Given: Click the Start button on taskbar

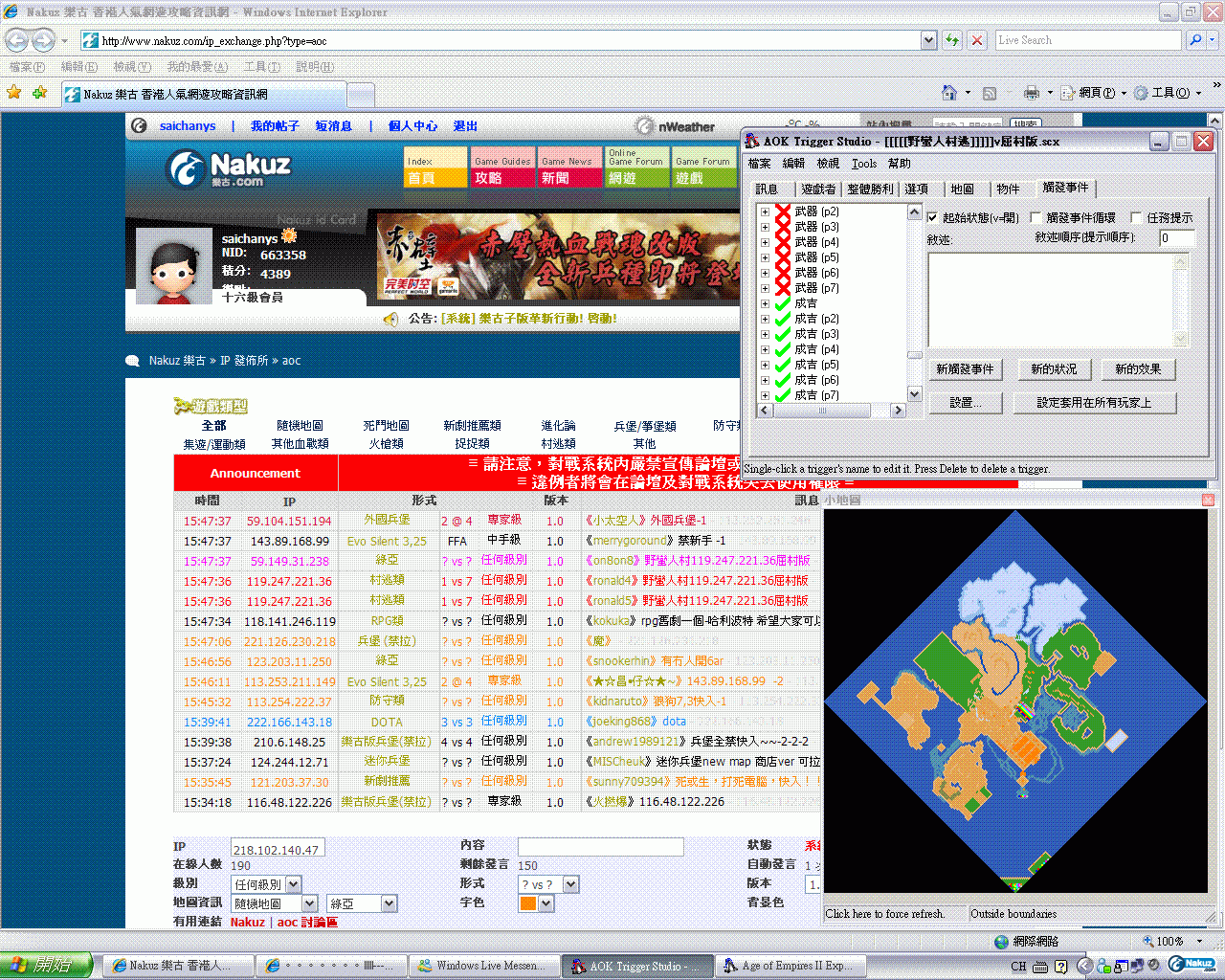Looking at the screenshot, I should coord(47,966).
